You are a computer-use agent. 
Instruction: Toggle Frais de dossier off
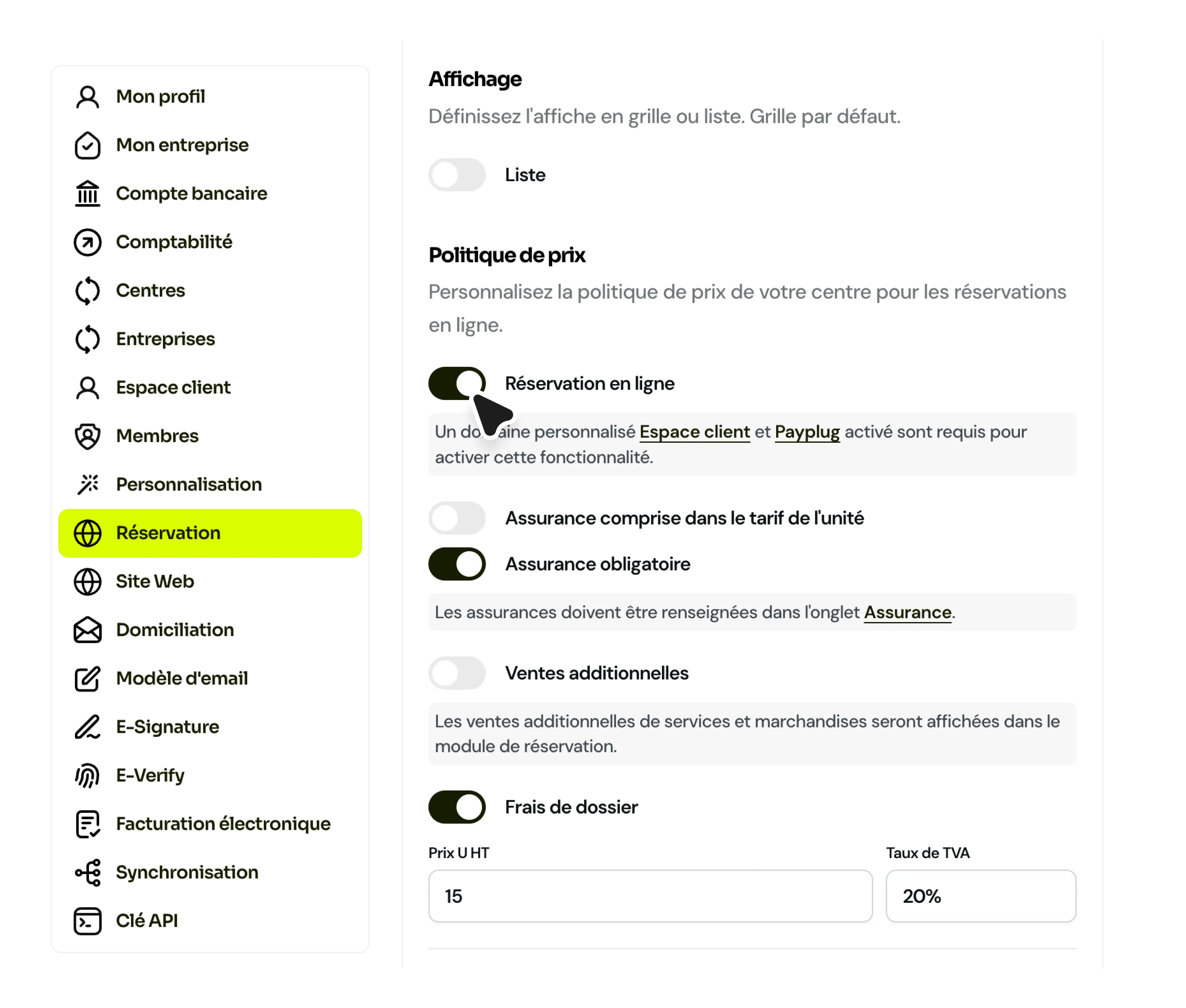(x=457, y=807)
